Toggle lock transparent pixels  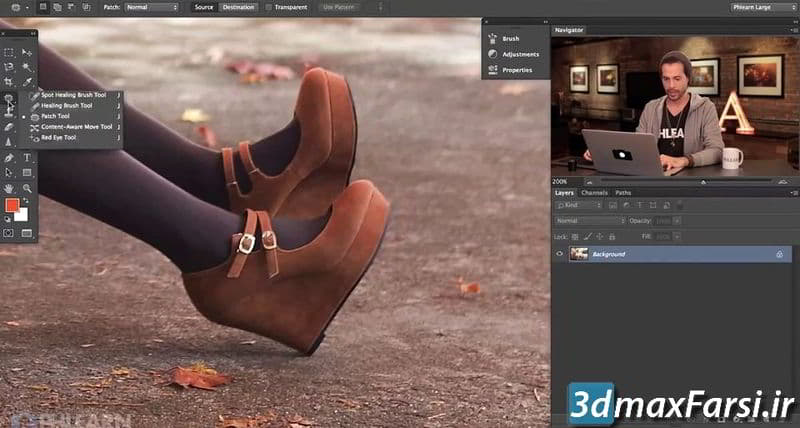(x=575, y=237)
